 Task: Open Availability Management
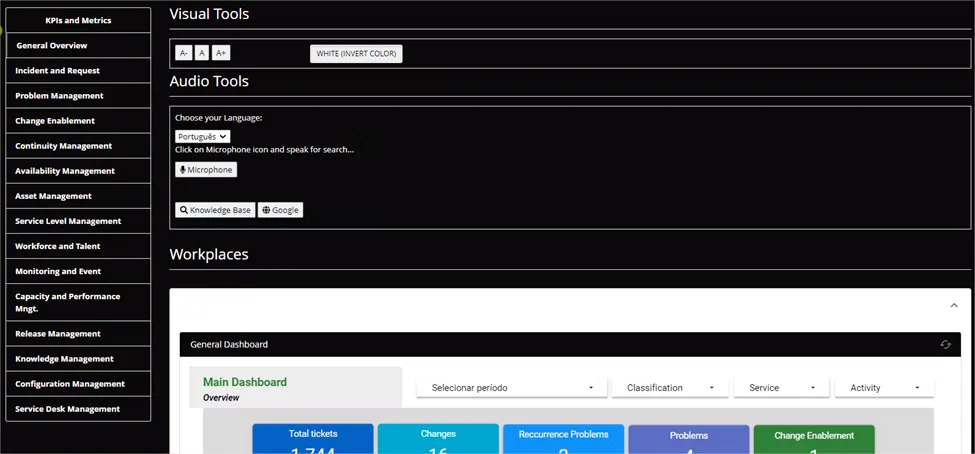[x=78, y=171]
